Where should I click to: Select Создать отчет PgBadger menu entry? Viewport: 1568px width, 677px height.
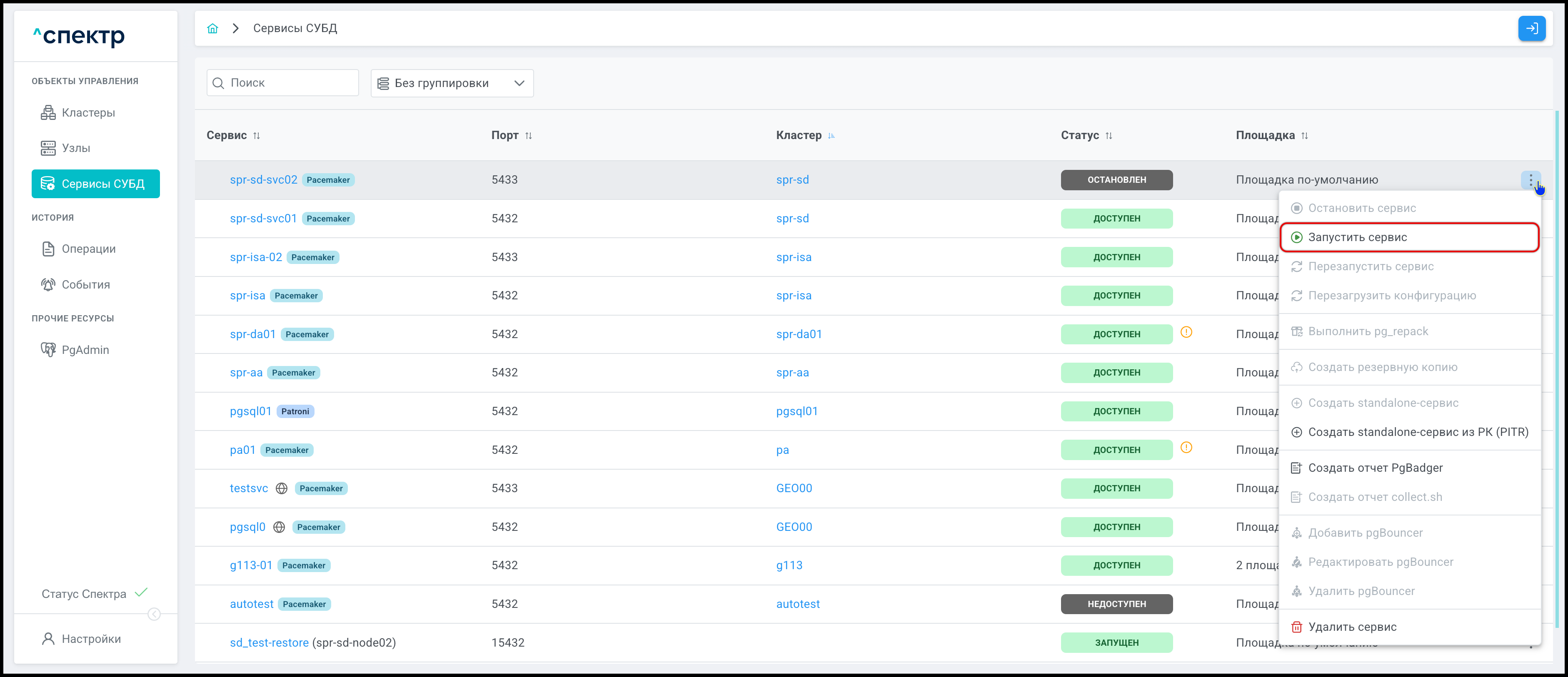click(1375, 468)
